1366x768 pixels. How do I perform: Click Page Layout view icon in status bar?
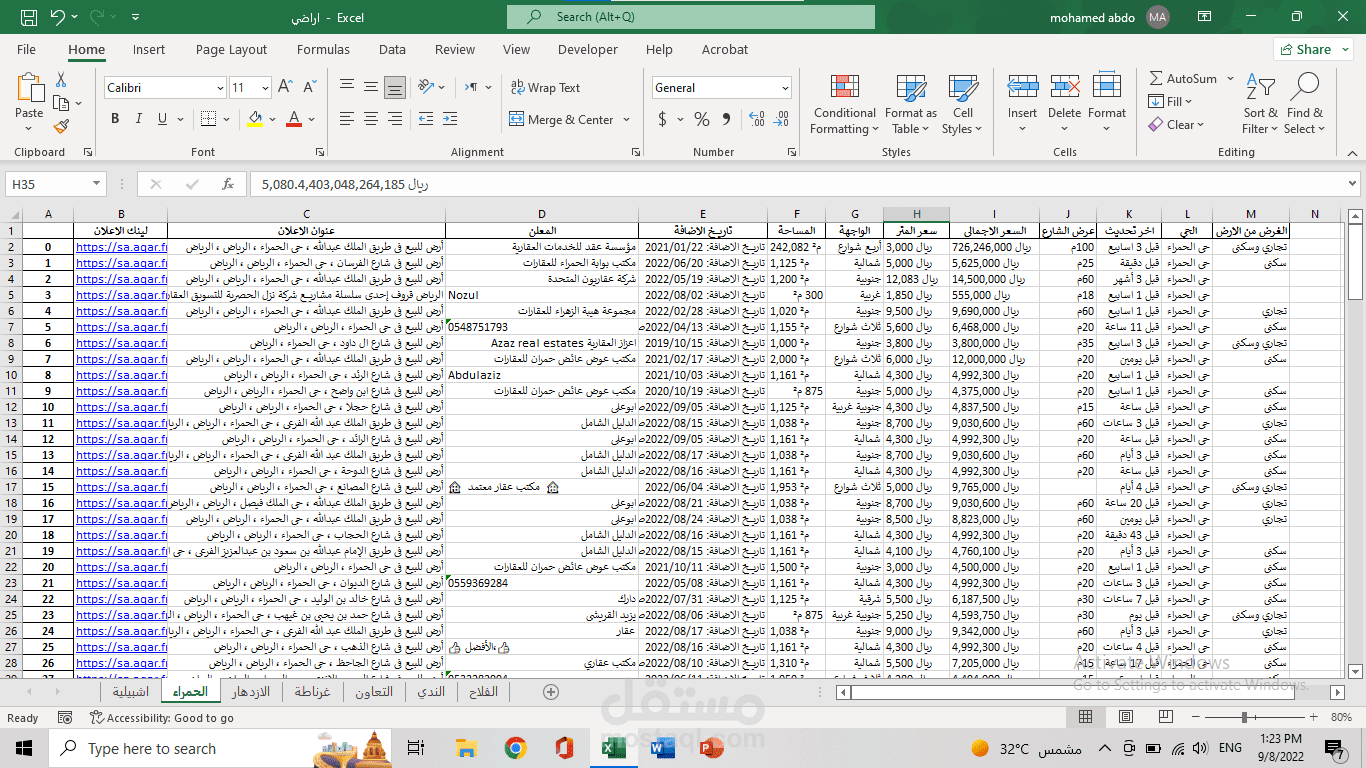pos(1126,718)
